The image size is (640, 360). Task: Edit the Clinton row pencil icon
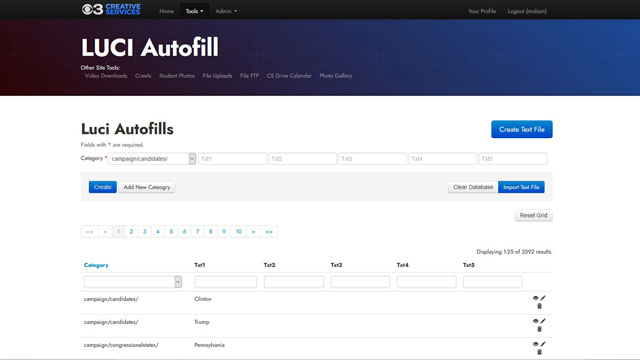click(543, 298)
